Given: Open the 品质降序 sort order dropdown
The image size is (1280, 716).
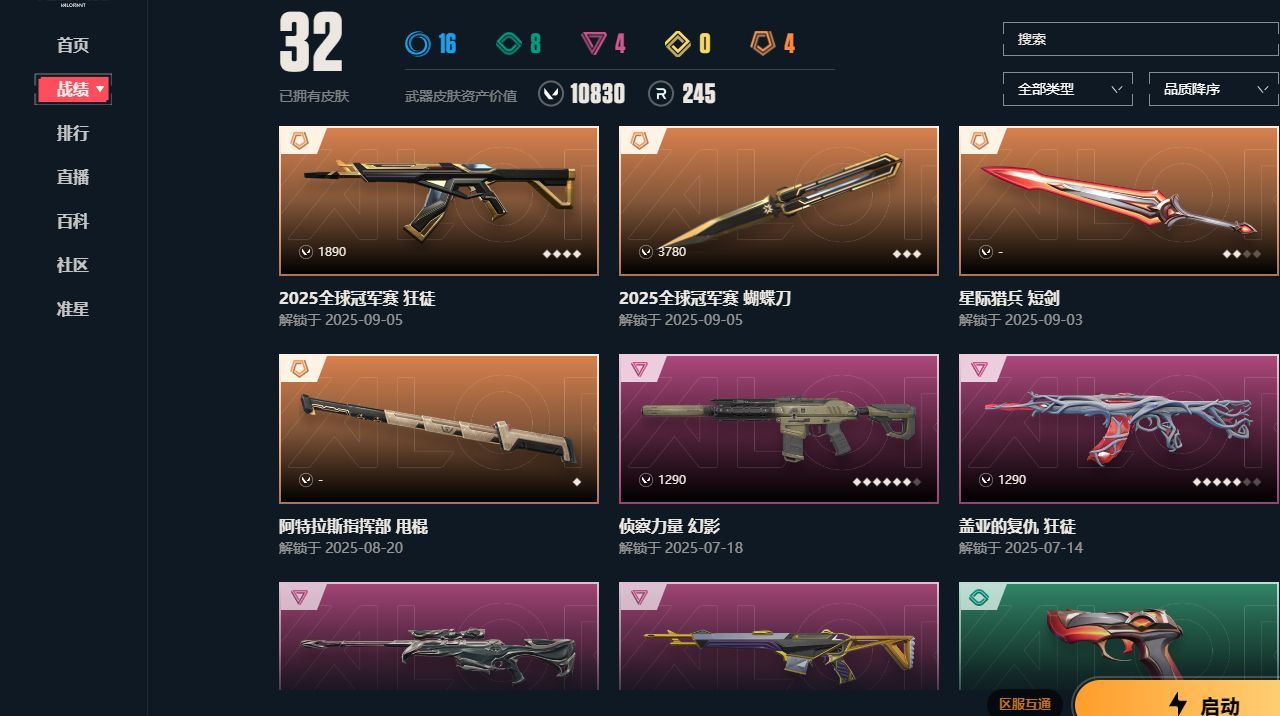Looking at the screenshot, I should 1214,89.
